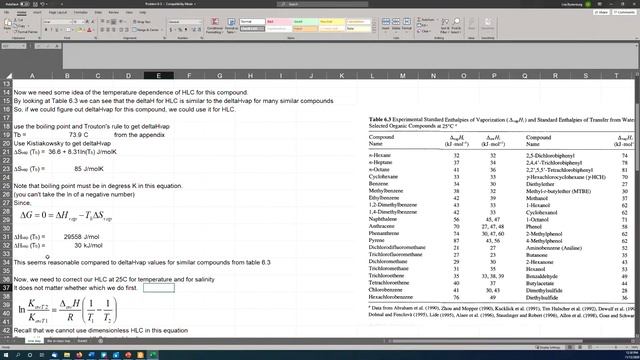
Task: Select row 37 header
Action: (x=6, y=288)
